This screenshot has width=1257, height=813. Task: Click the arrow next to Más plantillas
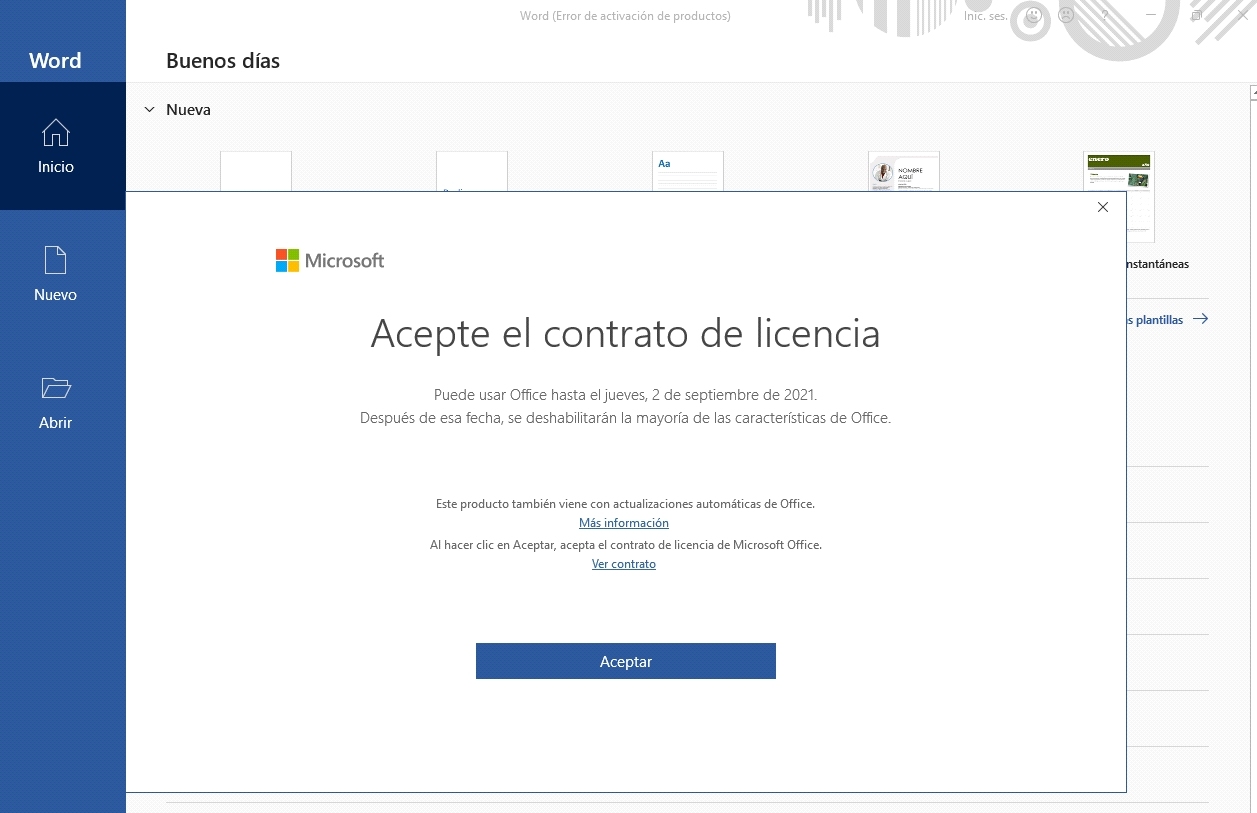coord(1200,319)
